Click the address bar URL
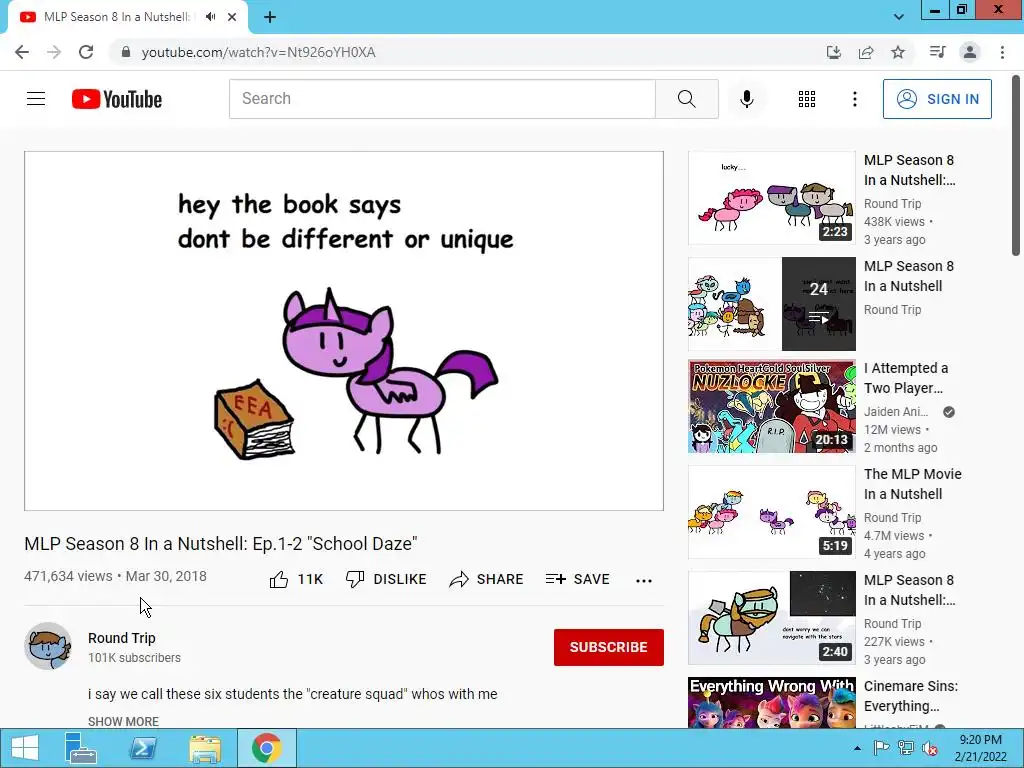This screenshot has width=1024, height=768. pos(259,52)
